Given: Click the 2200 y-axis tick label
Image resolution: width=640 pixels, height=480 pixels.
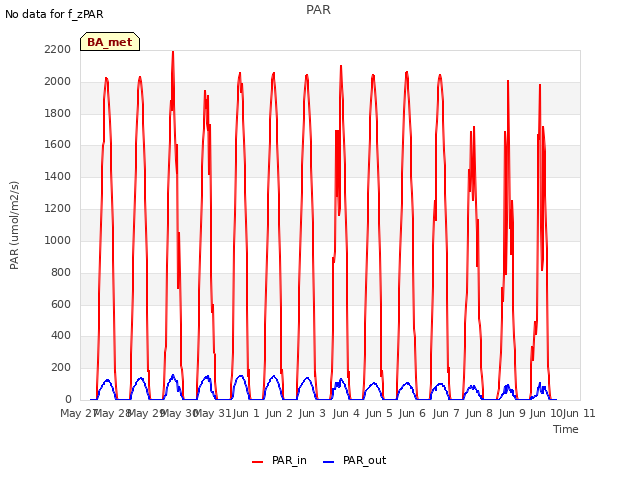Looking at the screenshot, I should click(x=58, y=49).
